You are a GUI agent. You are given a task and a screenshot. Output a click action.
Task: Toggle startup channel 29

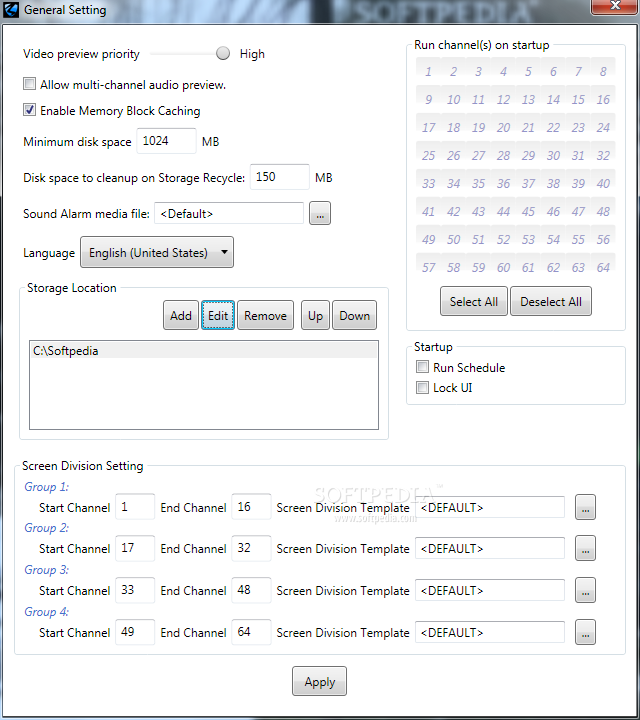528,155
